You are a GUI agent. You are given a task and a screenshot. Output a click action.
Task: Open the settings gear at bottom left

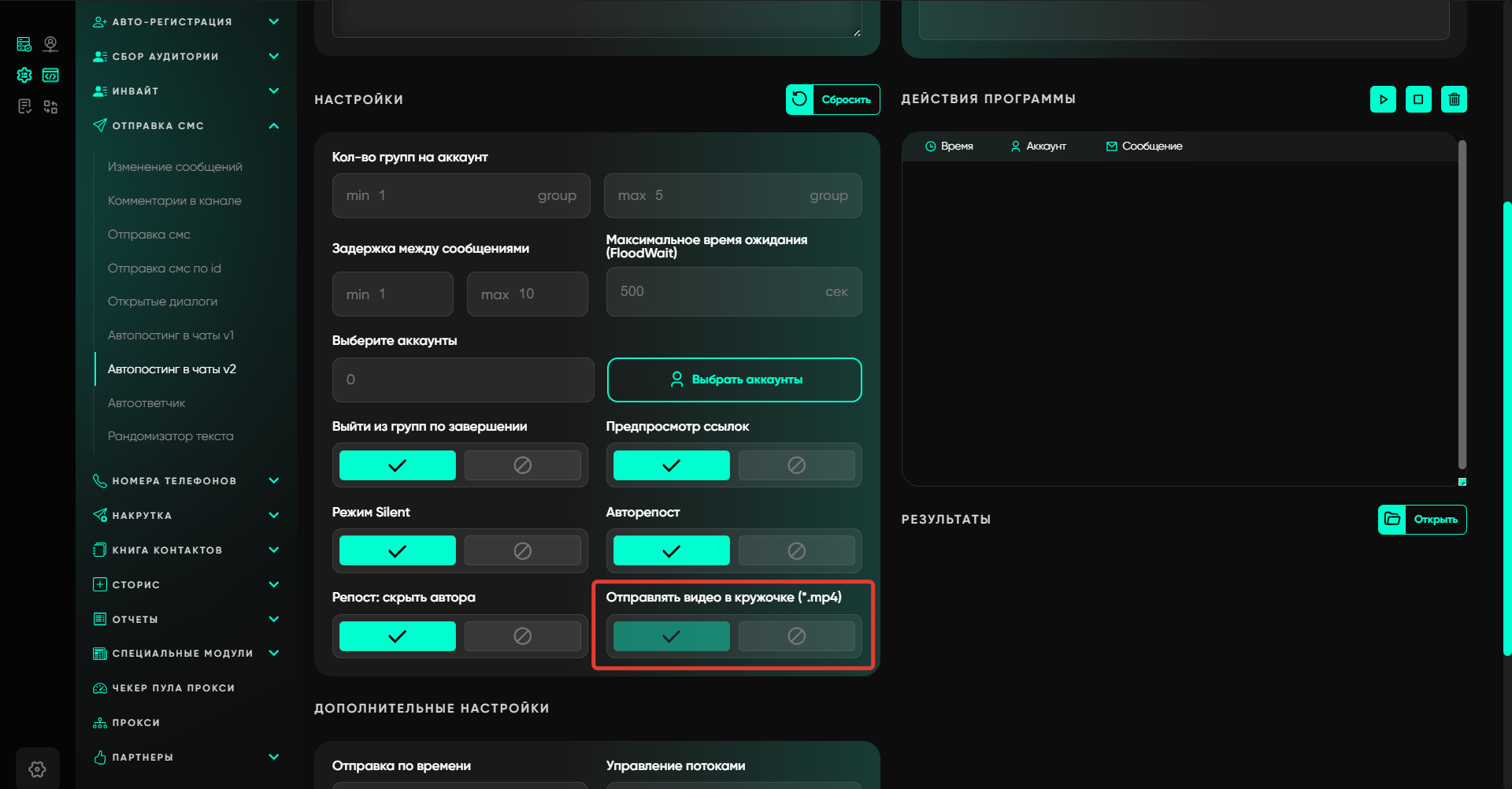(x=37, y=769)
